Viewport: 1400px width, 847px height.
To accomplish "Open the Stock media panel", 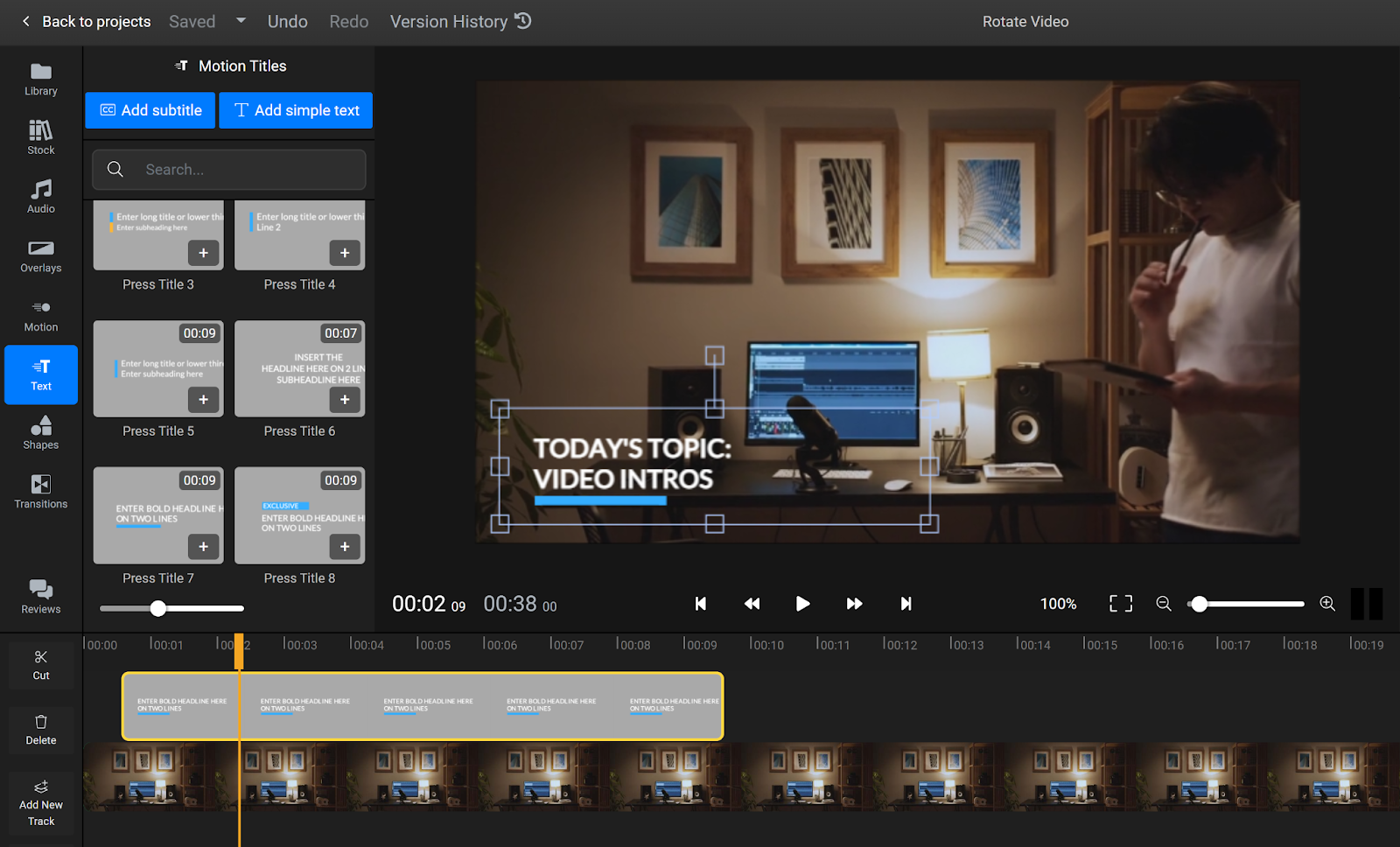I will [x=41, y=138].
